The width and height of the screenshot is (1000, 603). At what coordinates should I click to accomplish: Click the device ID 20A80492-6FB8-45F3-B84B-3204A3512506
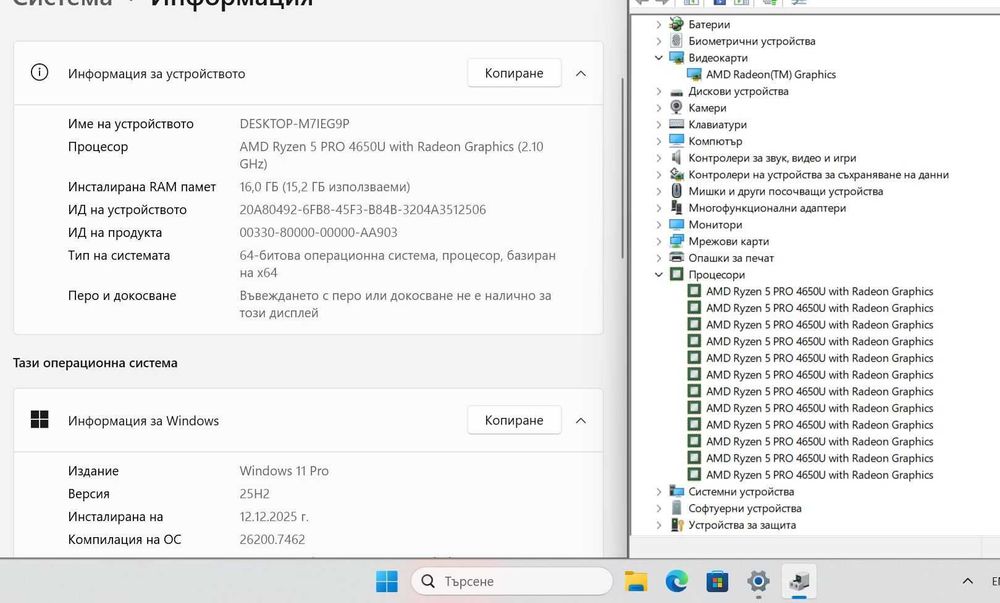(363, 210)
